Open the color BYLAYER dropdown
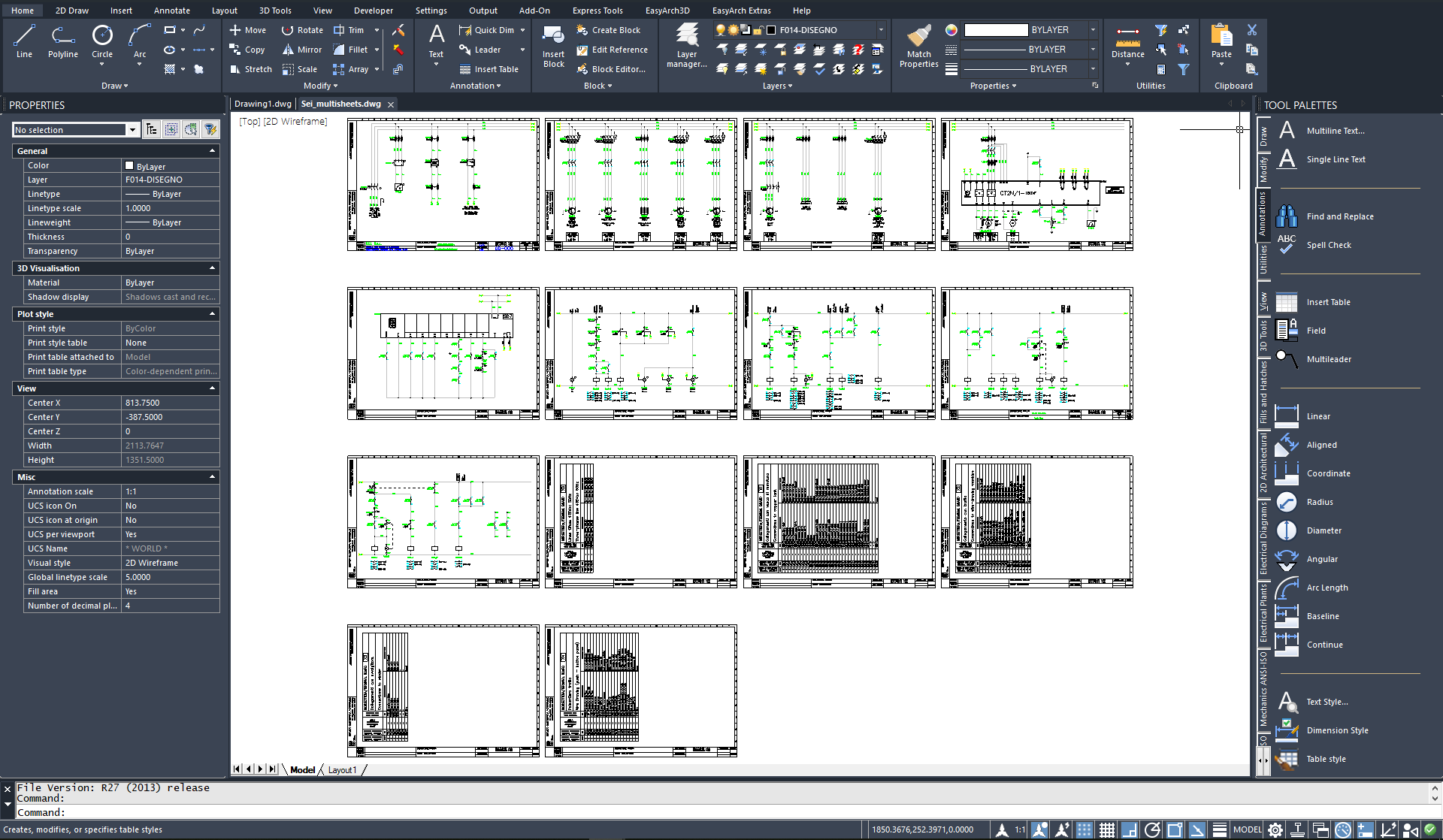1443x840 pixels. click(1092, 30)
